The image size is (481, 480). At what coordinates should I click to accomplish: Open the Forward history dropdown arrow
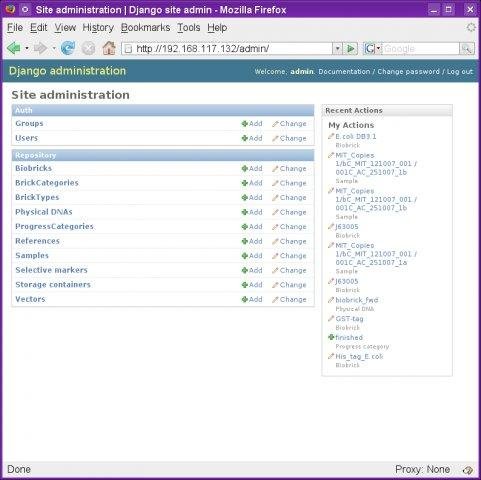click(54, 49)
